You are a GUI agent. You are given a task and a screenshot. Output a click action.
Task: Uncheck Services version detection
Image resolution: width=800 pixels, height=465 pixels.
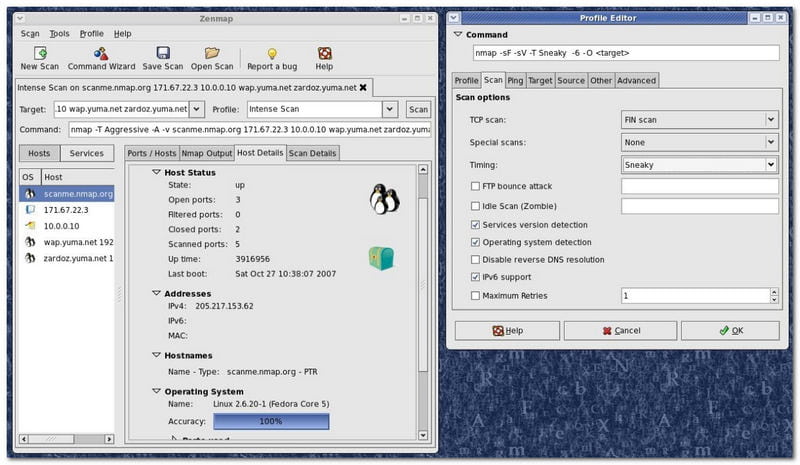[475, 225]
